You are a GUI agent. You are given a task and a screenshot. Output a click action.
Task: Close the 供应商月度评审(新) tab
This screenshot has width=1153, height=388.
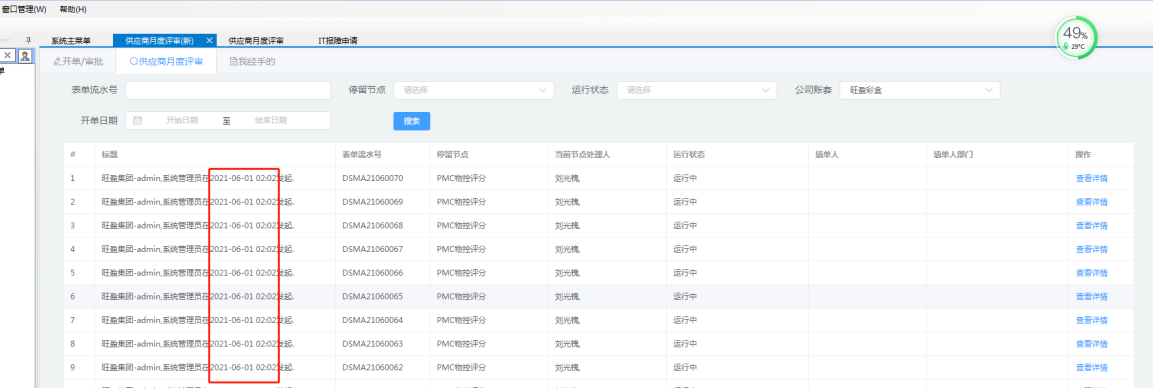click(x=210, y=40)
